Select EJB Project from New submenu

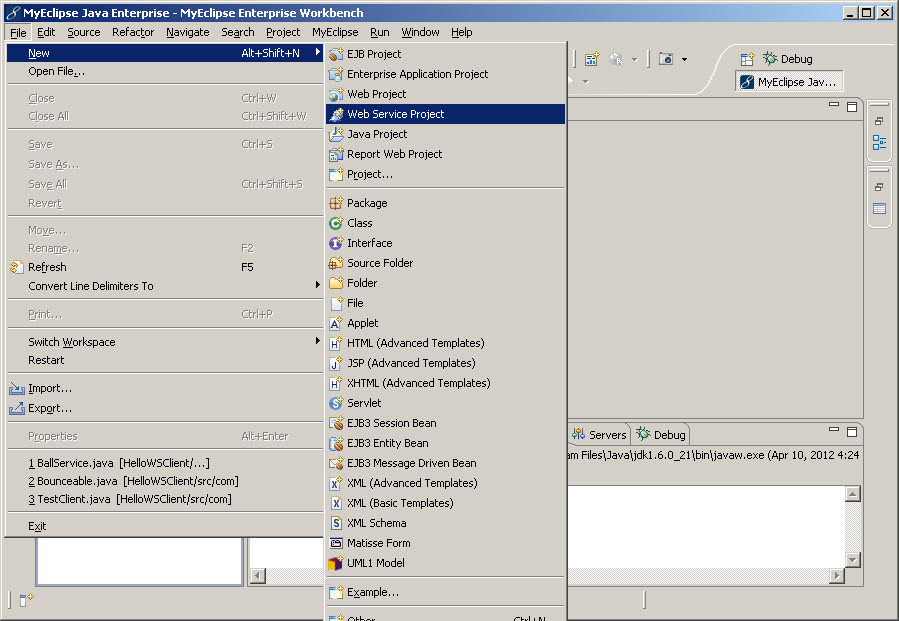click(445, 54)
